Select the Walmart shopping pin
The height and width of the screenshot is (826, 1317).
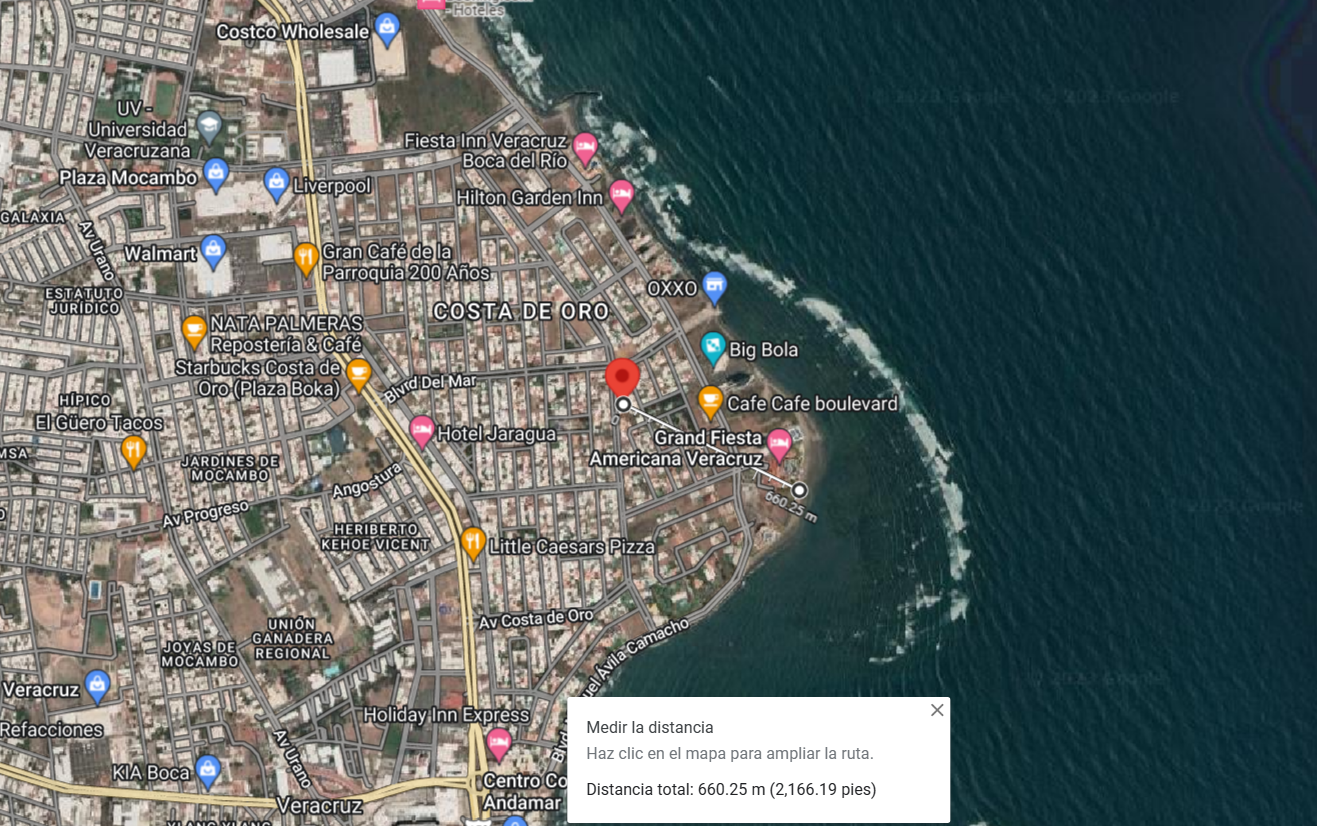213,251
